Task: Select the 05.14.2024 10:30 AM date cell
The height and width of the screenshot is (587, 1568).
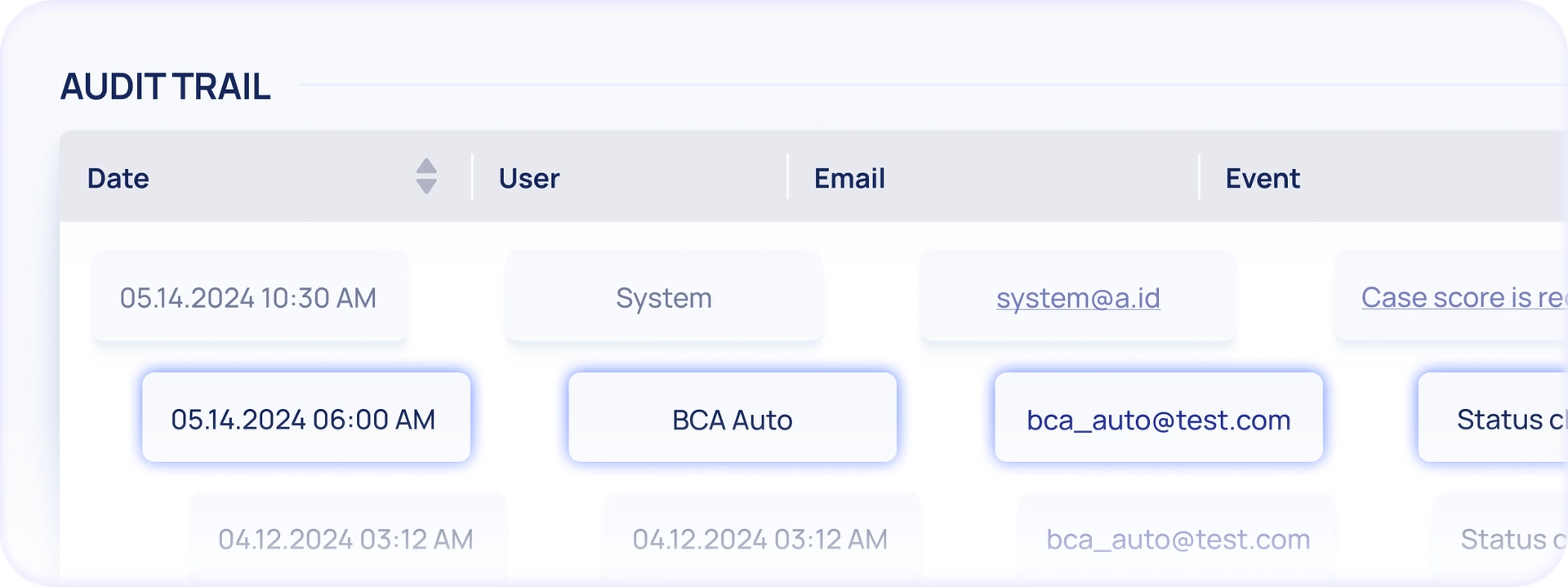Action: [x=249, y=297]
